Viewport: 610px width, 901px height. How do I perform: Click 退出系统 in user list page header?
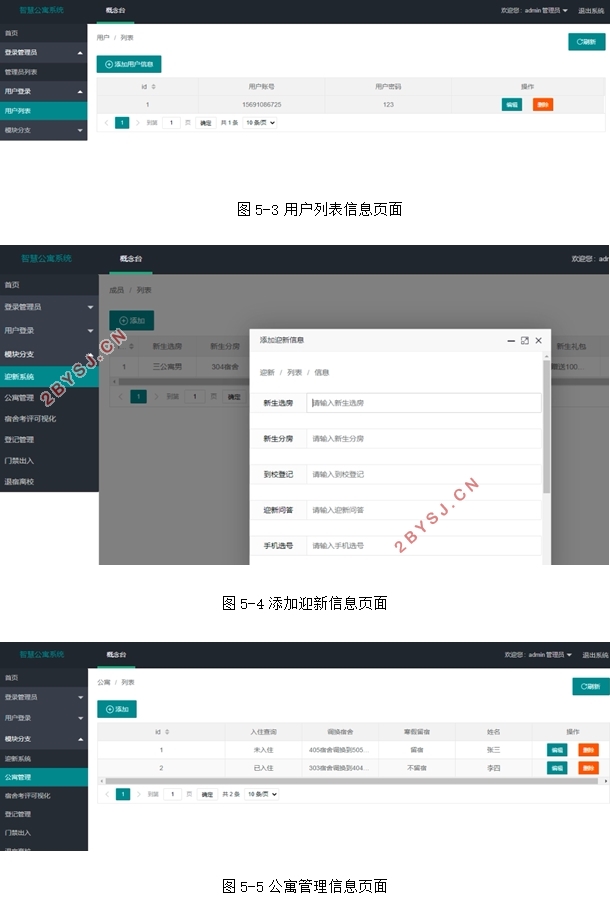590,11
